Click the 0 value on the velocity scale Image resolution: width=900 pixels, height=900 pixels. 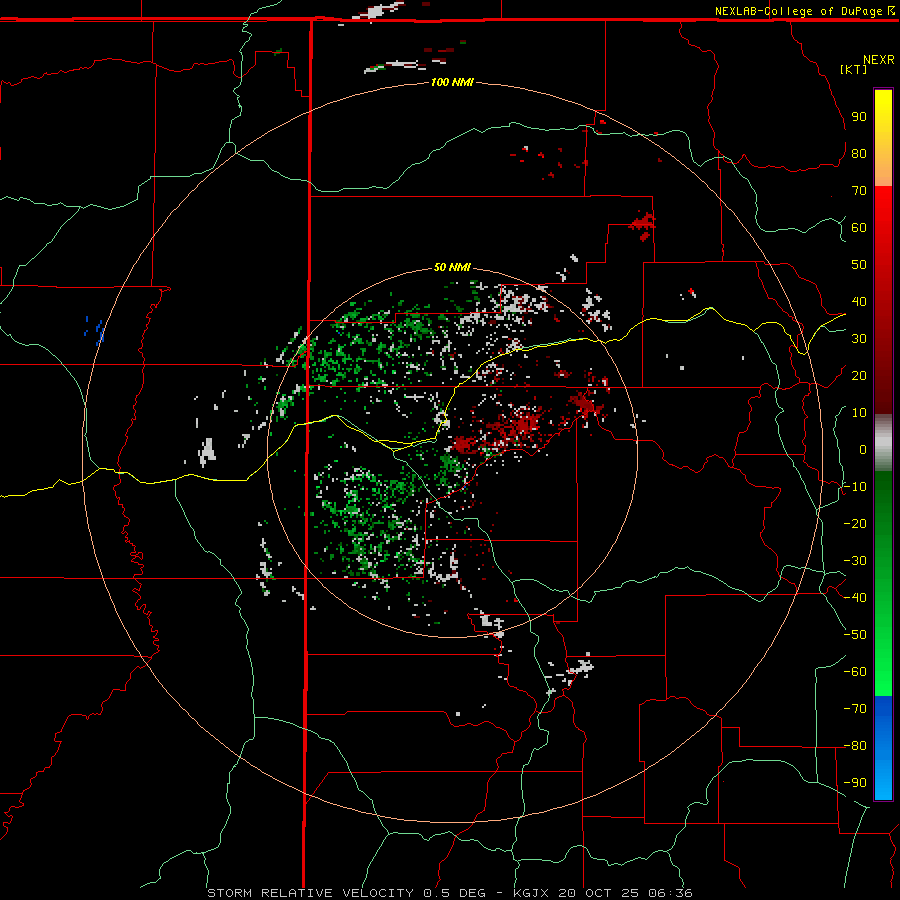(x=863, y=450)
